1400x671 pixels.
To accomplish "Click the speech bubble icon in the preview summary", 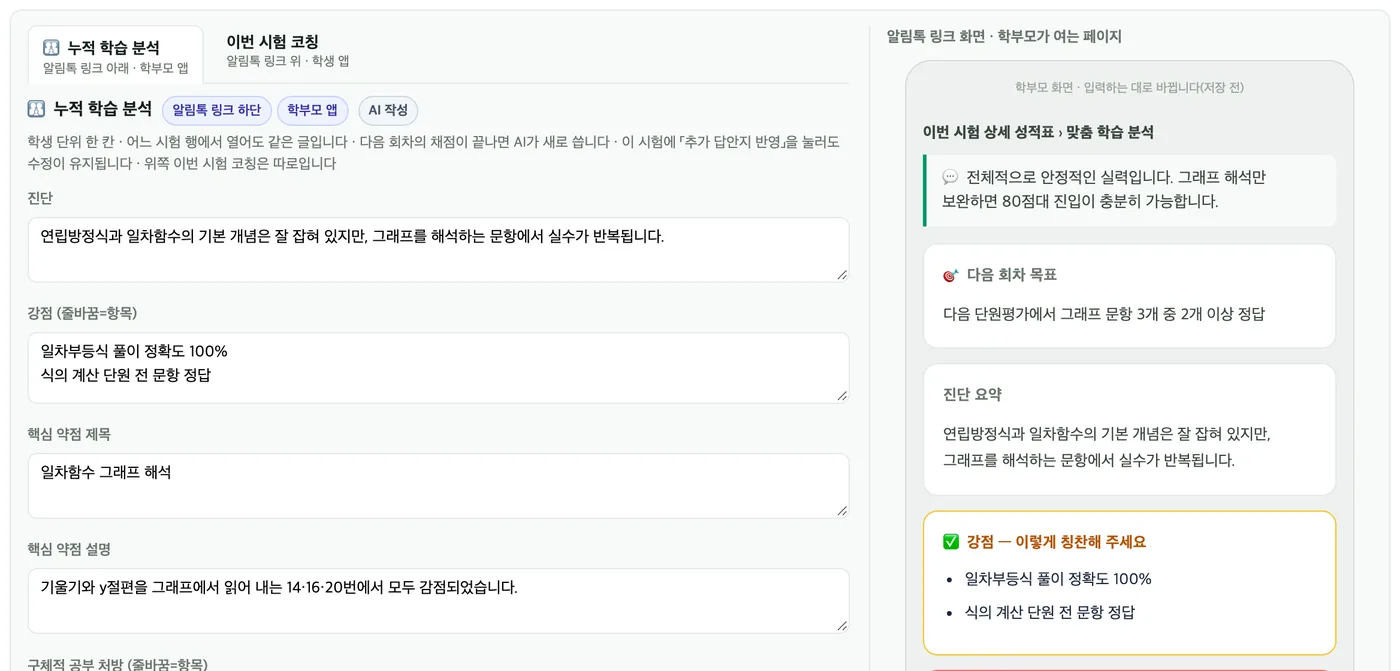I will point(950,177).
